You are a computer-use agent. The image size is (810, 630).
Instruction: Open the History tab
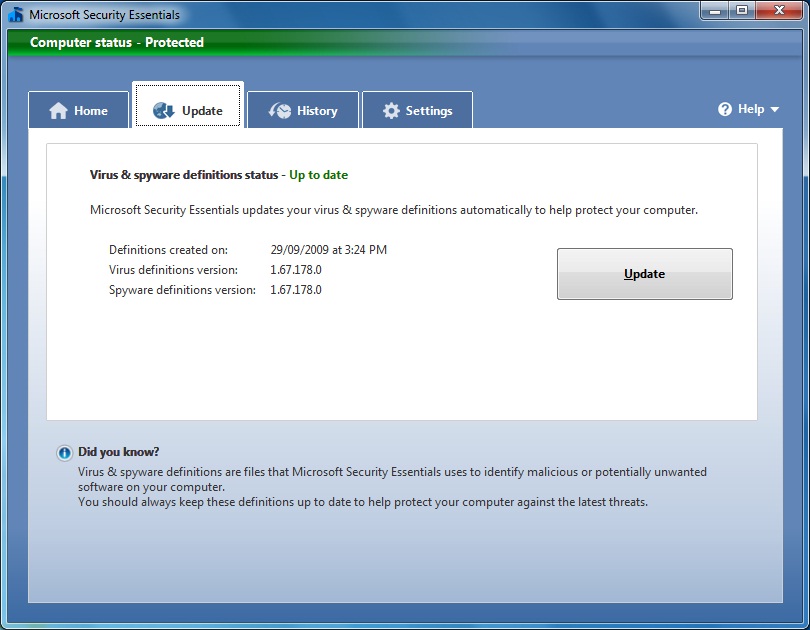coord(303,110)
